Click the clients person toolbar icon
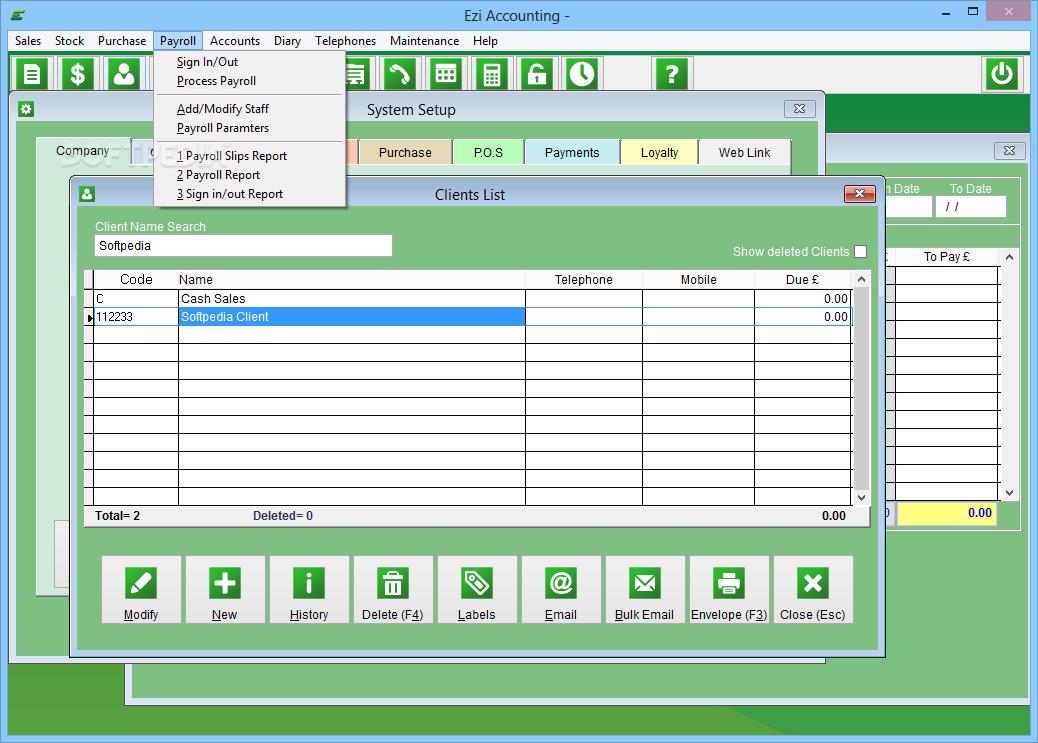 click(x=124, y=74)
